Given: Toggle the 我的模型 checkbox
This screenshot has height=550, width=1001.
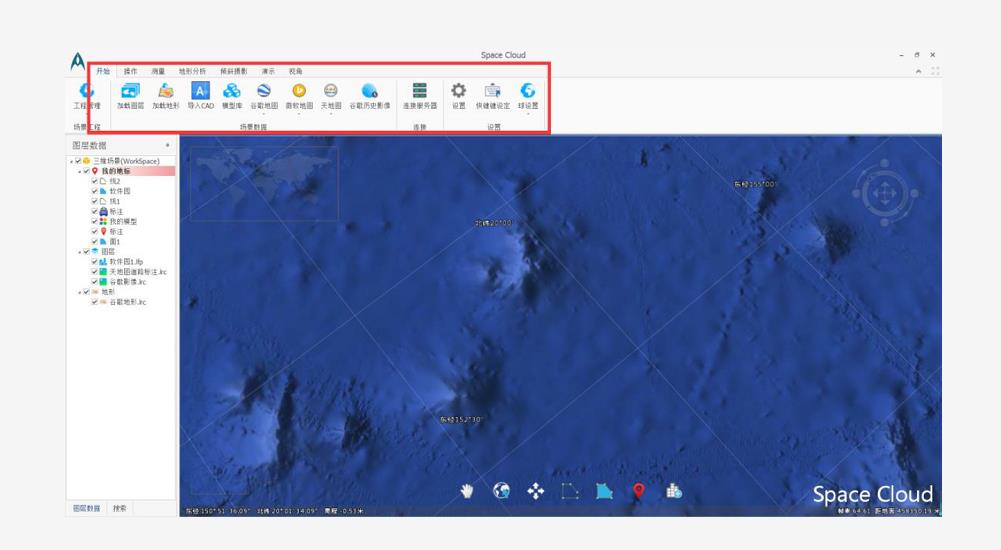Looking at the screenshot, I should pos(94,221).
